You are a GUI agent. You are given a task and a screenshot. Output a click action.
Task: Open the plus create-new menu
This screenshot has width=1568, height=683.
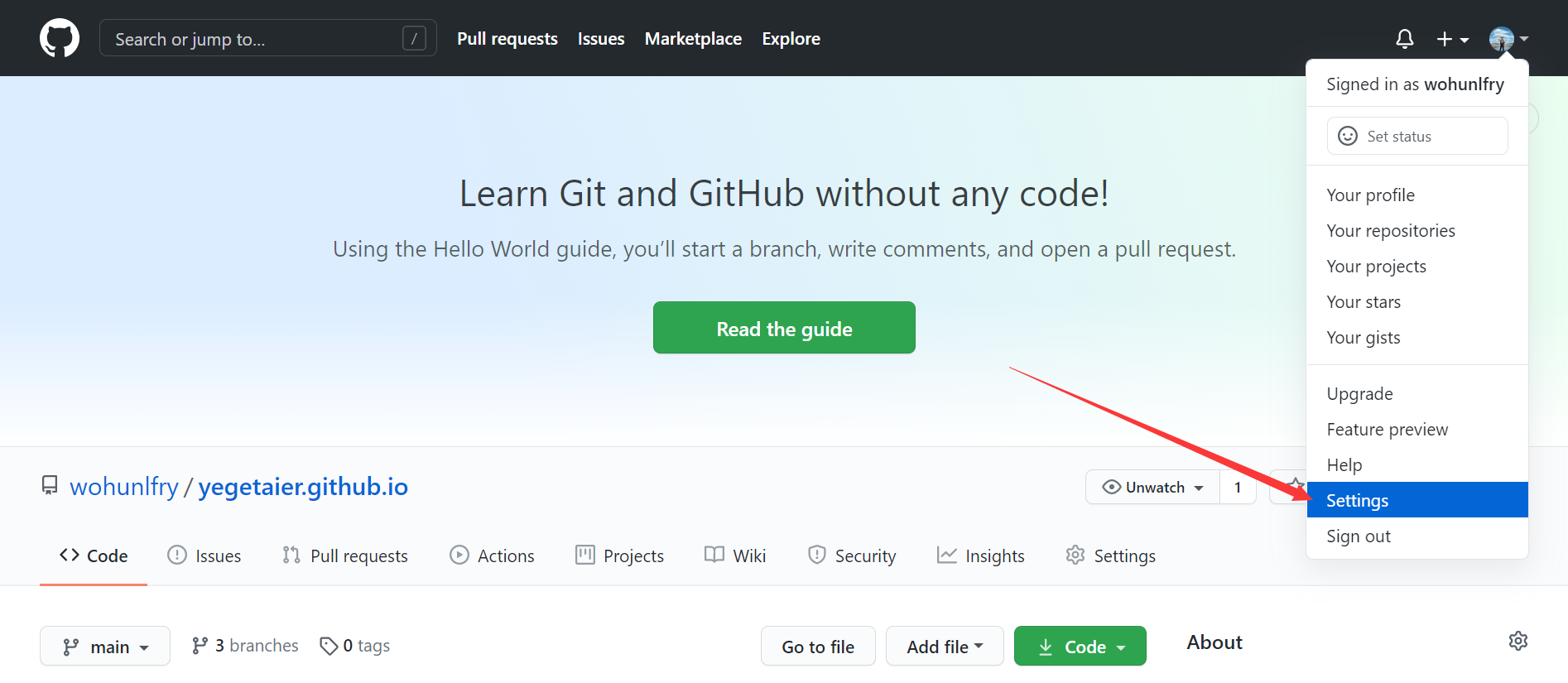pyautogui.click(x=1452, y=39)
